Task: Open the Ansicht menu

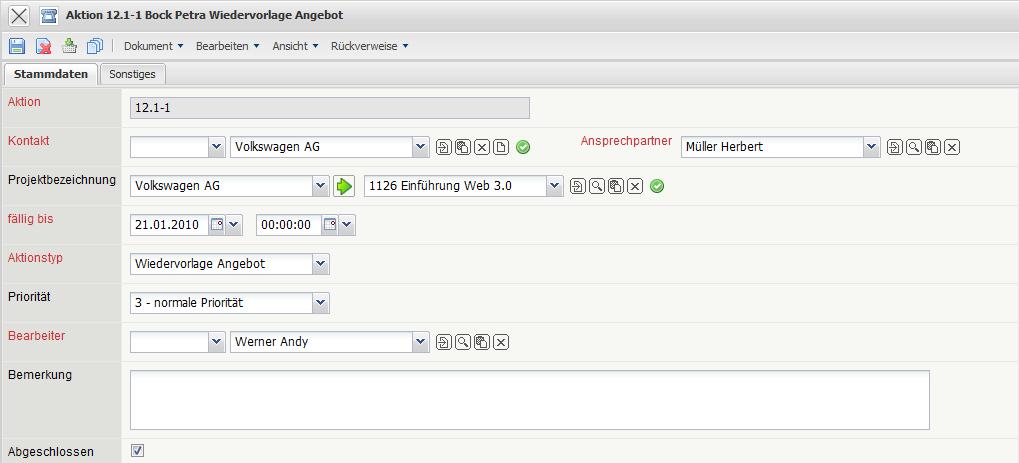Action: point(295,46)
